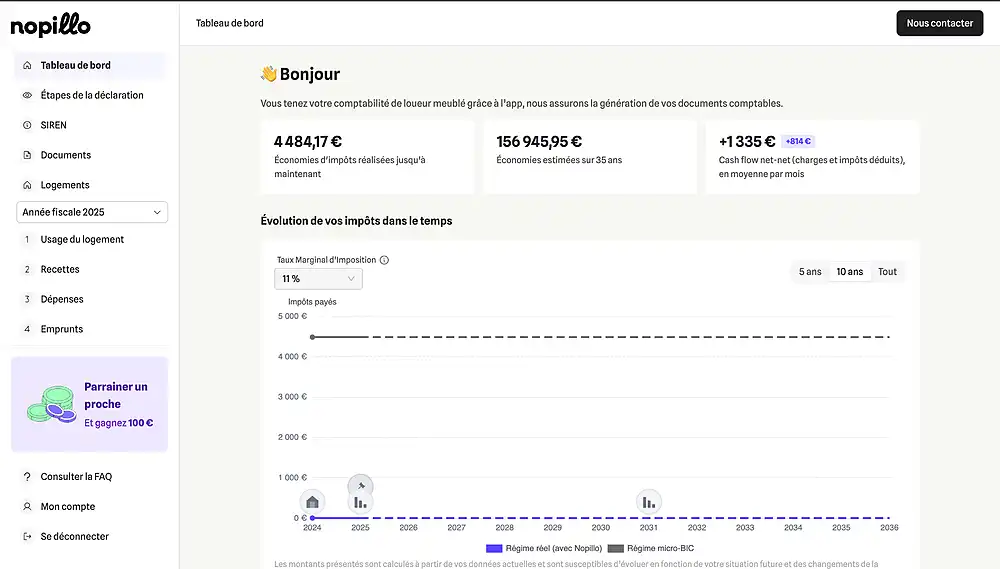Click the info icon next to Taux Marginal d'Imposition
Viewport: 1000px width, 569px height.
pyautogui.click(x=385, y=260)
